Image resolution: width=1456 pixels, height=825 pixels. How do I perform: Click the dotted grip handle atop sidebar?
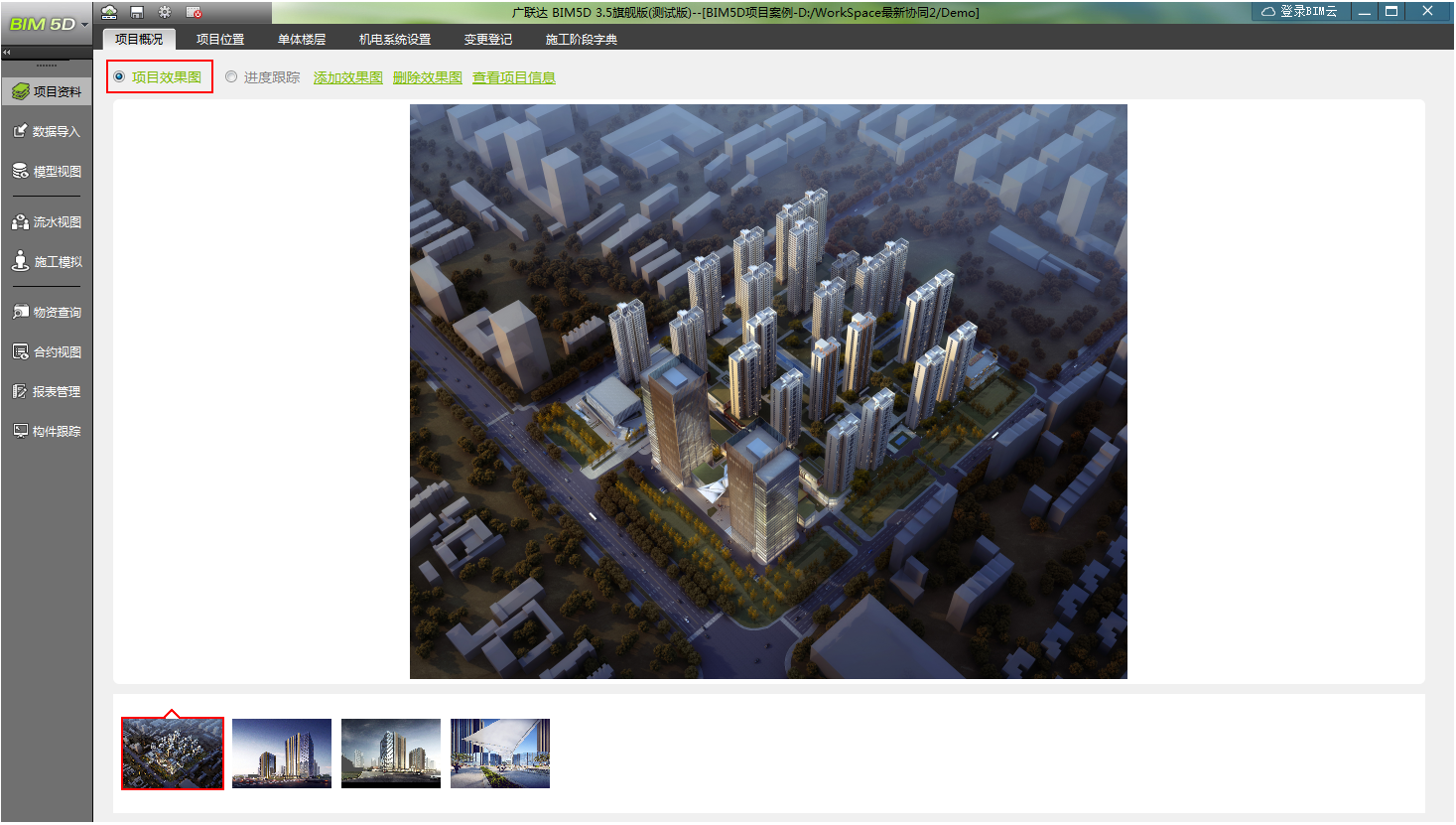click(47, 66)
